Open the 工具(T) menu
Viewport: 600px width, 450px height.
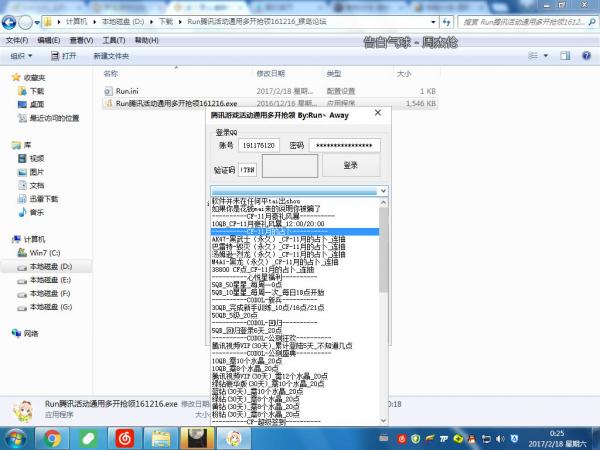114,40
